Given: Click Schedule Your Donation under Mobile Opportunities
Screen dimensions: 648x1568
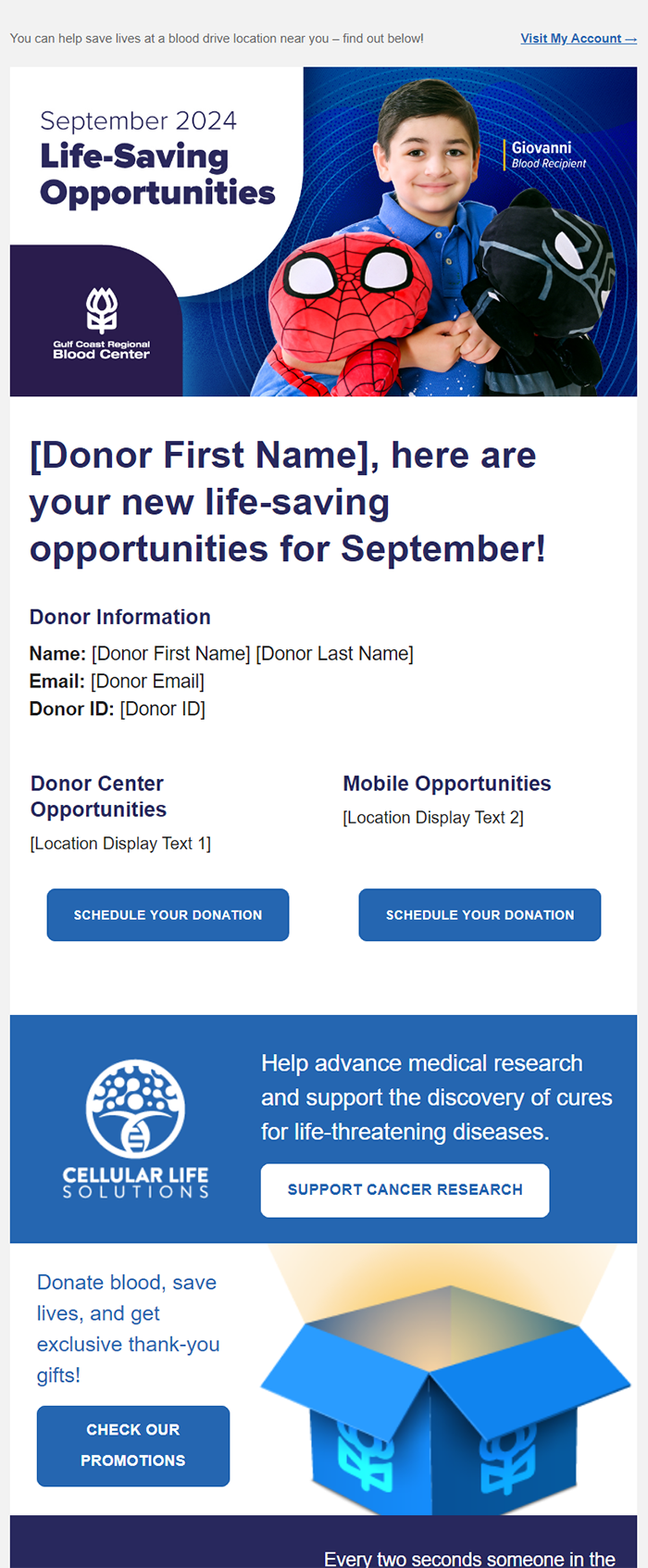Looking at the screenshot, I should (x=480, y=915).
